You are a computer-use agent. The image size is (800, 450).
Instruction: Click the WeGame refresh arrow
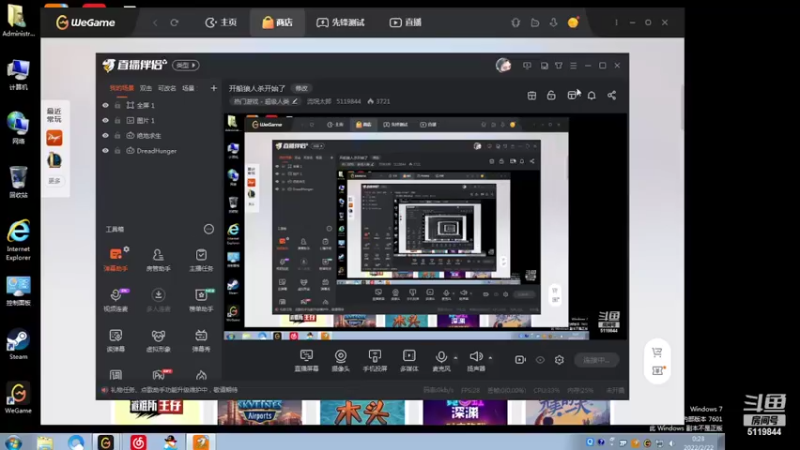coord(174,22)
